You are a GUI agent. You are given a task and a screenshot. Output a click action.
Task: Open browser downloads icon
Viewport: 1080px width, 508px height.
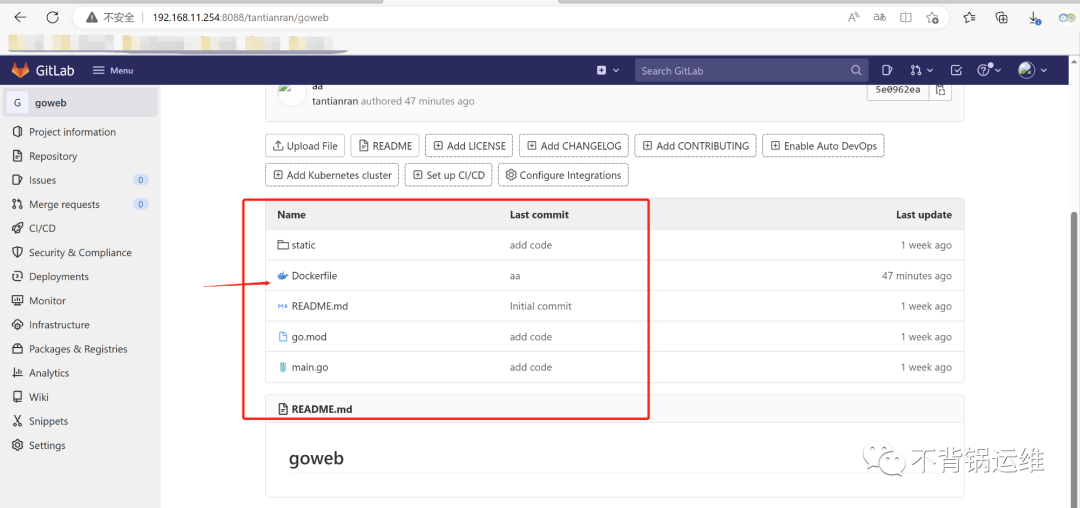[1035, 19]
